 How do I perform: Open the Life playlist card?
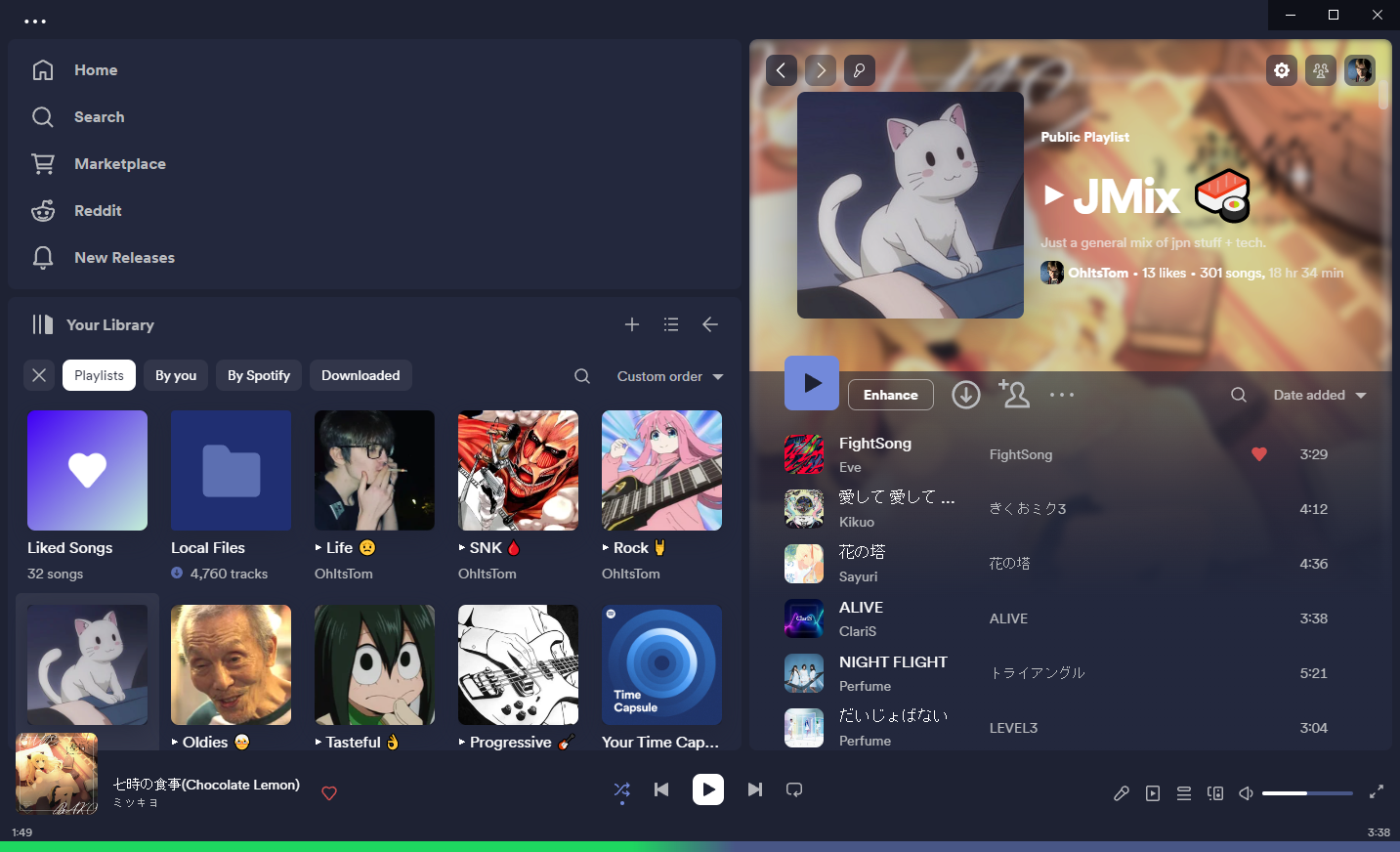tap(374, 496)
